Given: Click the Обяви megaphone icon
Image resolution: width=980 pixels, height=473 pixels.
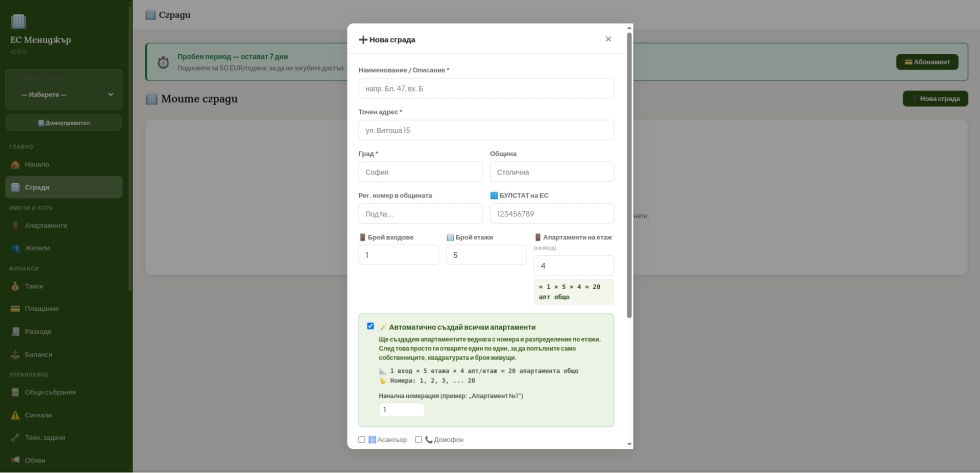Looking at the screenshot, I should 15,460.
